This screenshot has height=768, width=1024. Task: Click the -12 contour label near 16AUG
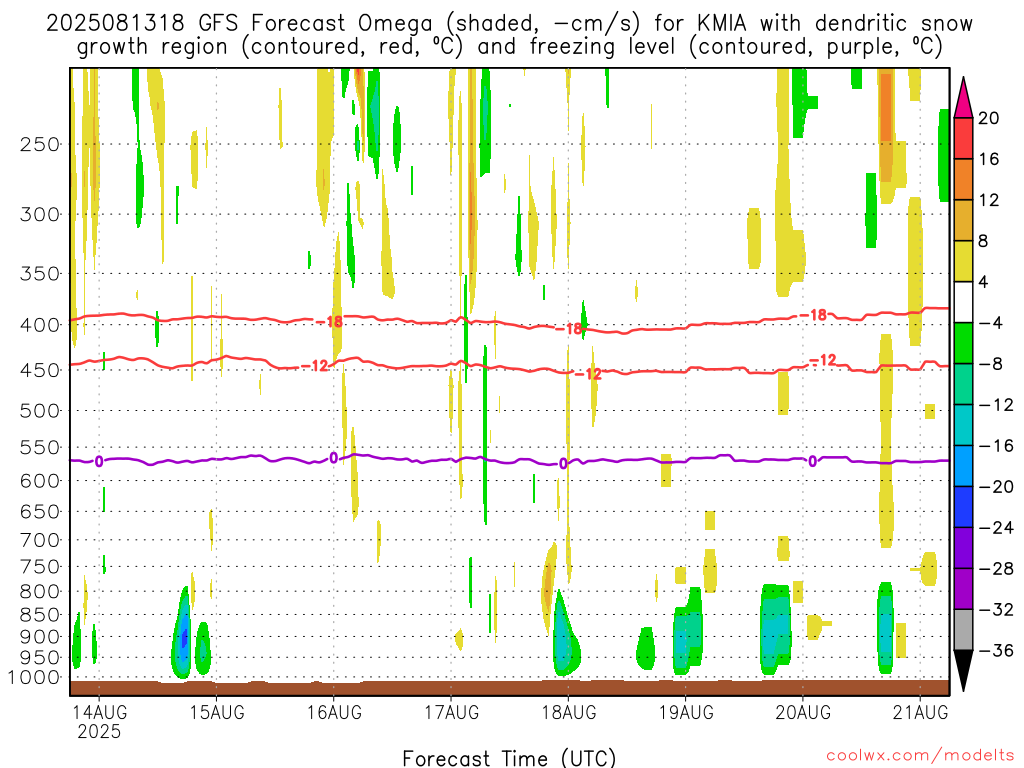tap(315, 366)
